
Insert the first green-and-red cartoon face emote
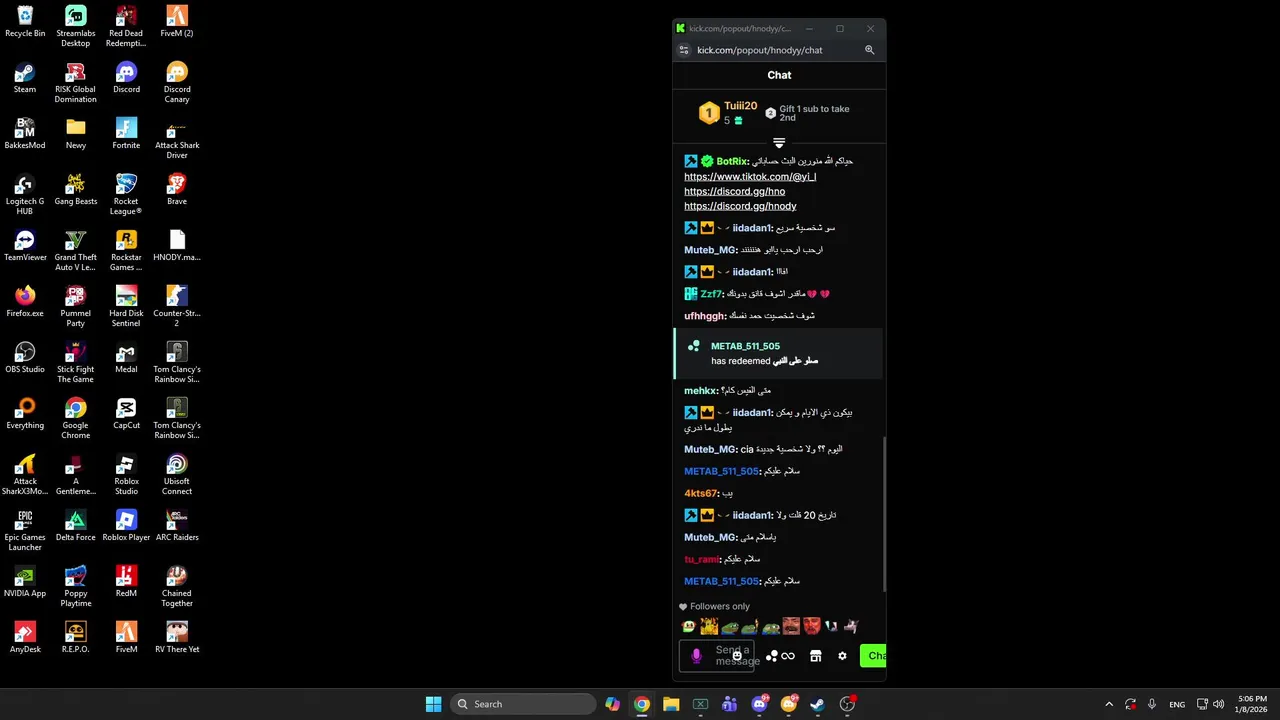688,627
